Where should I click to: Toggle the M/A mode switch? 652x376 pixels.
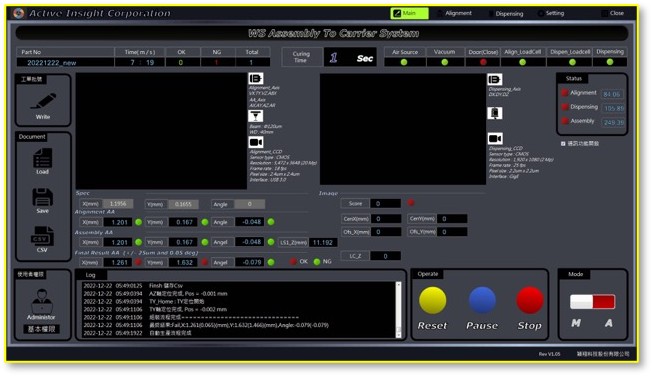(592, 302)
